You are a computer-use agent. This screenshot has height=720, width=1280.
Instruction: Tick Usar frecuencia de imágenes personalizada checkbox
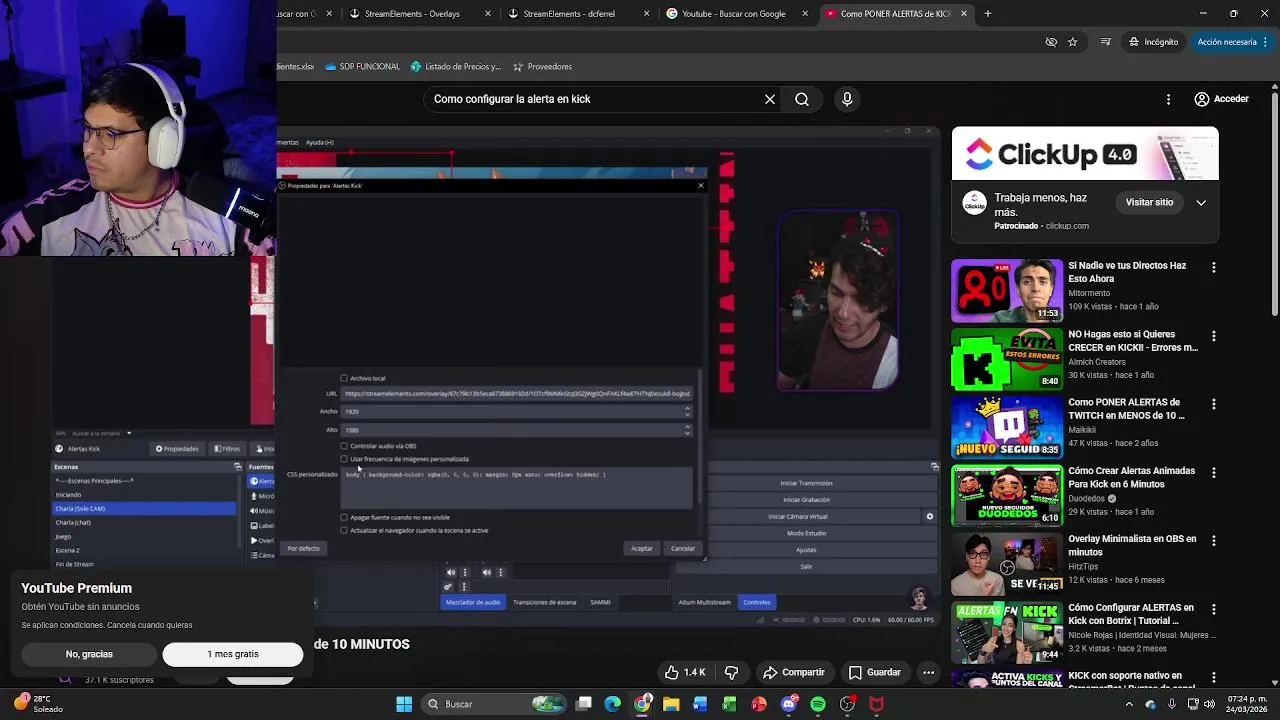344,459
